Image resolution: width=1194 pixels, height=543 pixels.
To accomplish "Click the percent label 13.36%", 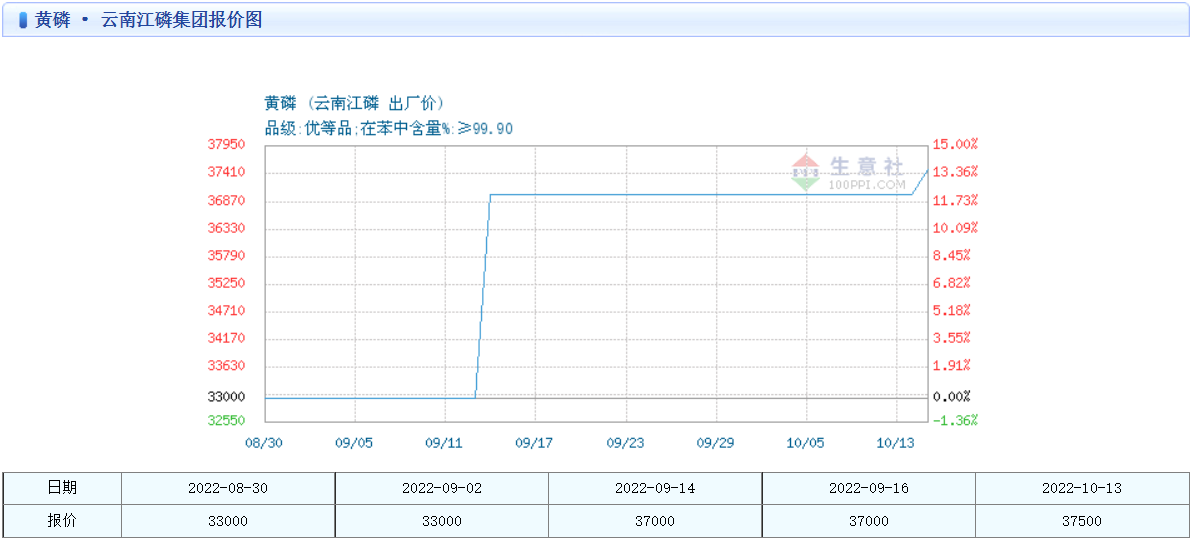I will click(x=956, y=172).
